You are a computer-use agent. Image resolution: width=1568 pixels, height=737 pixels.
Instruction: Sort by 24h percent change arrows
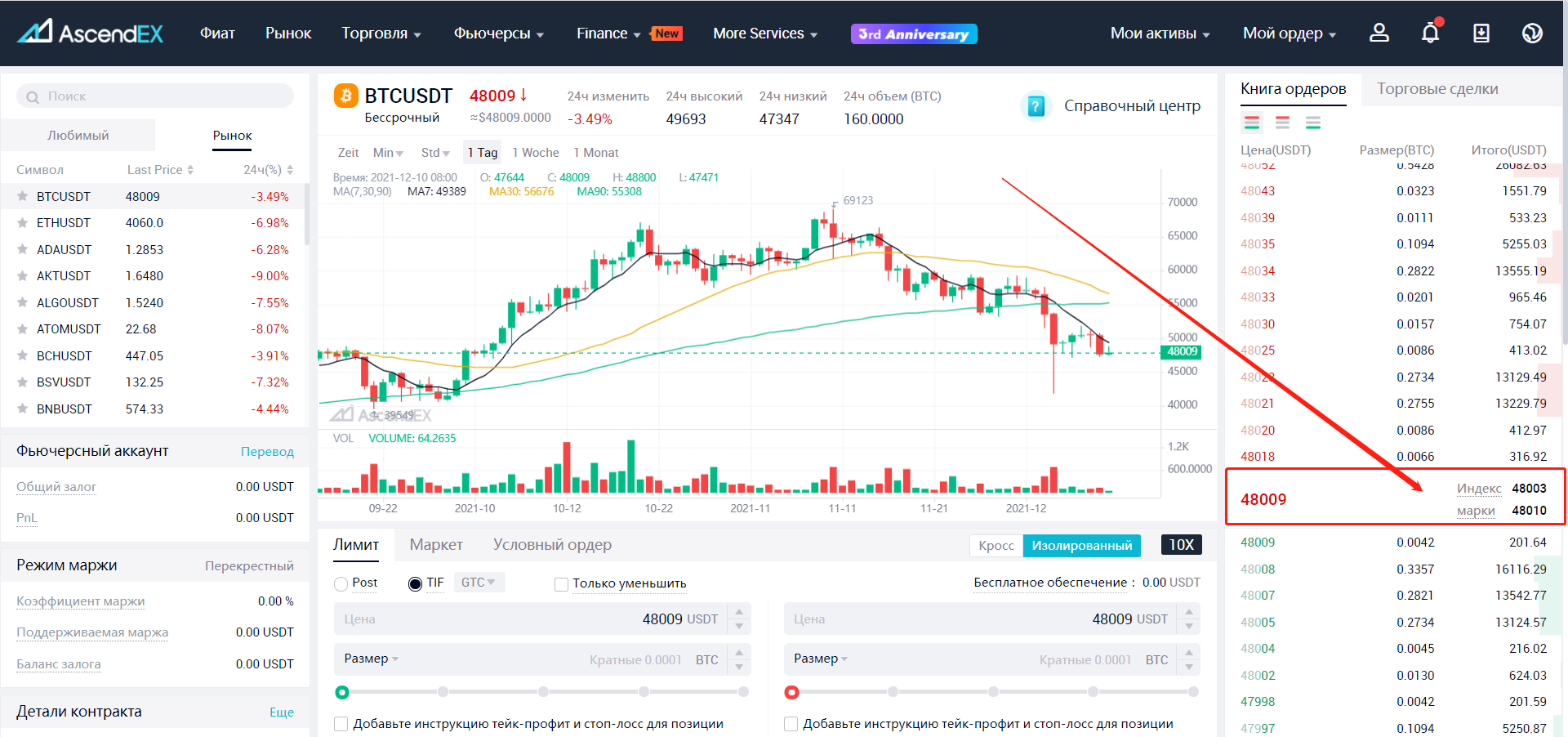[290, 170]
